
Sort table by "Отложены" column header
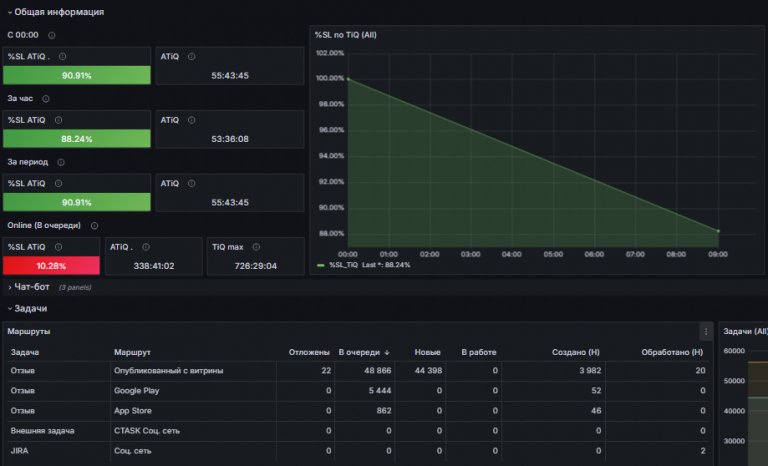point(309,352)
